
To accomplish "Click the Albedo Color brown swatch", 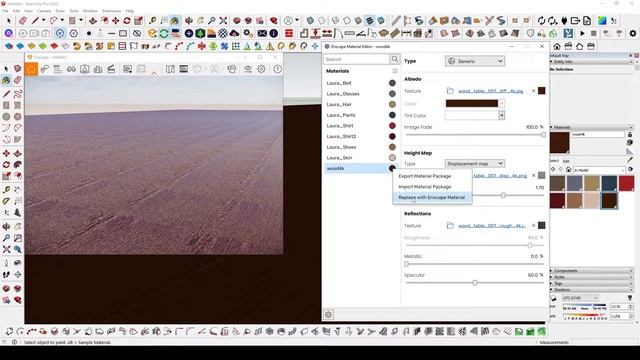I will click(471, 104).
